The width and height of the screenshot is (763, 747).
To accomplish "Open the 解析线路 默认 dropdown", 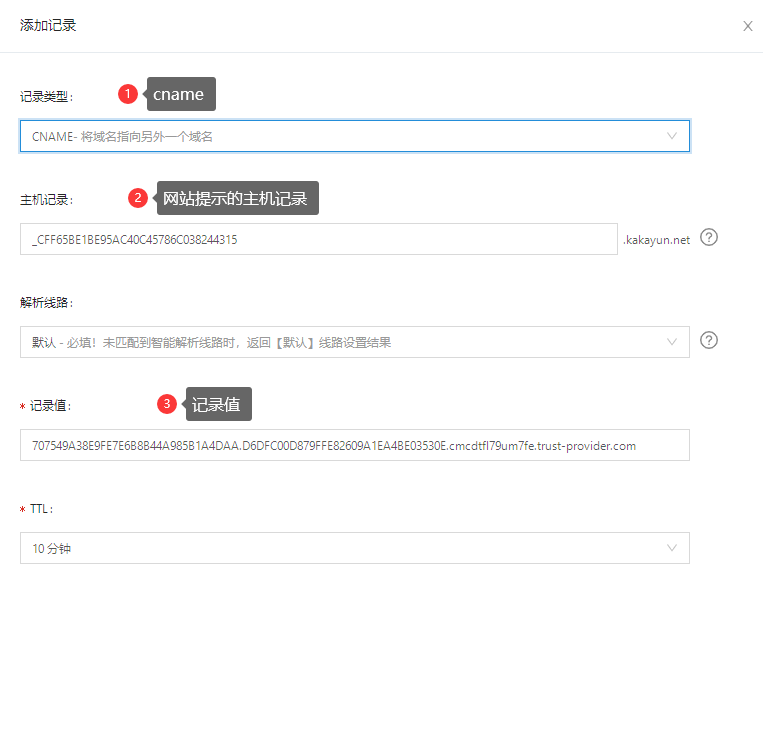I will click(355, 342).
